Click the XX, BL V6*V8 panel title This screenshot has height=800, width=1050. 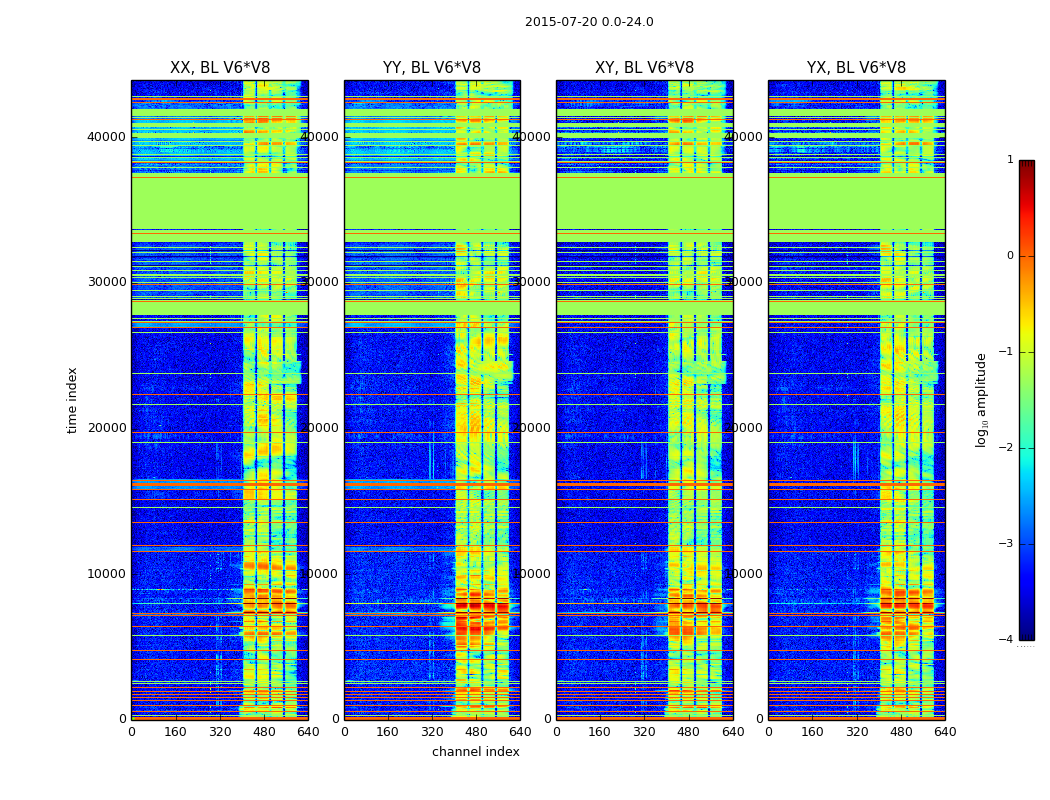(220, 68)
